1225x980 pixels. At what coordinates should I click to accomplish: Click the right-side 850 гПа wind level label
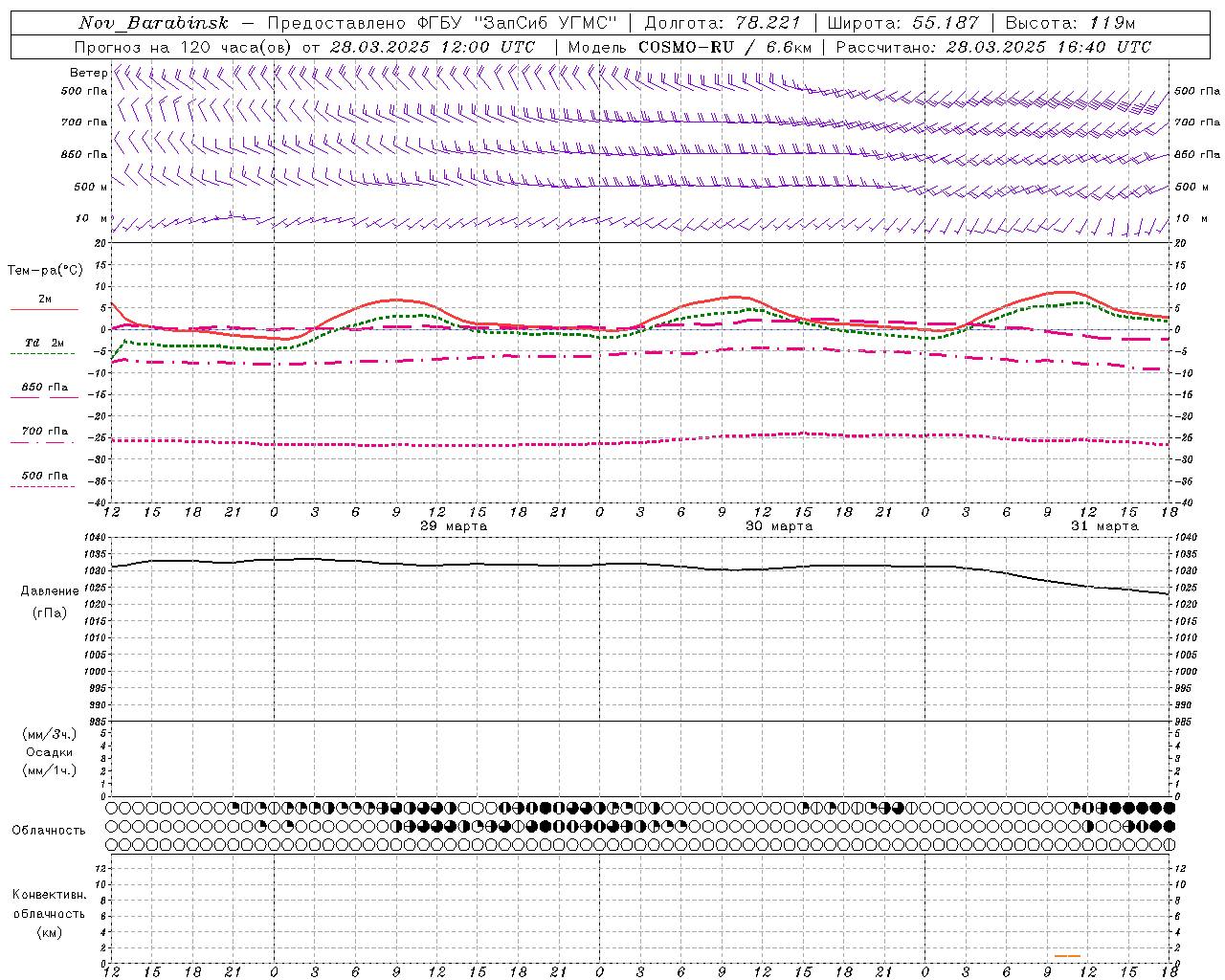pos(1197,155)
